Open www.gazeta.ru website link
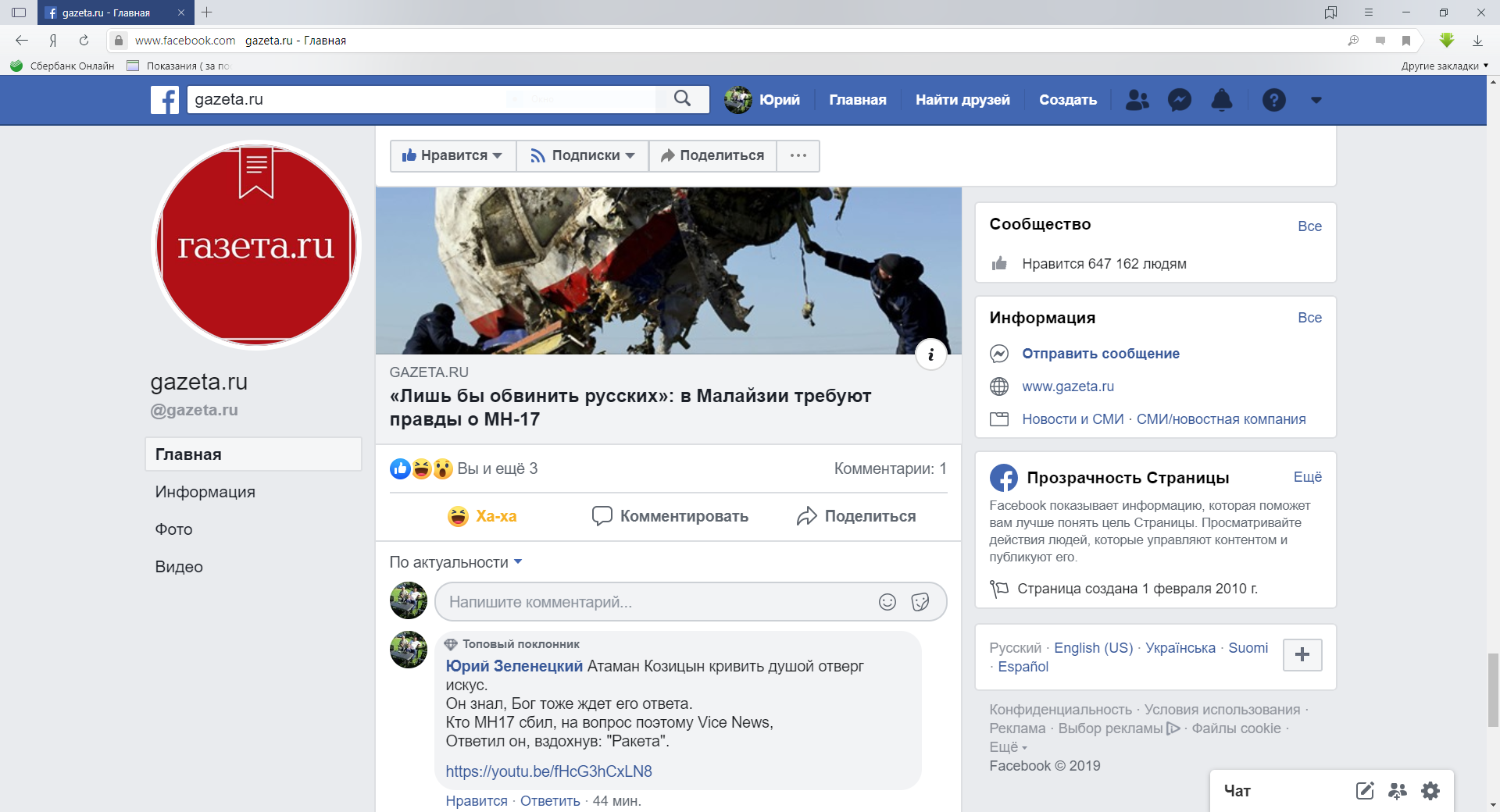 tap(1068, 386)
